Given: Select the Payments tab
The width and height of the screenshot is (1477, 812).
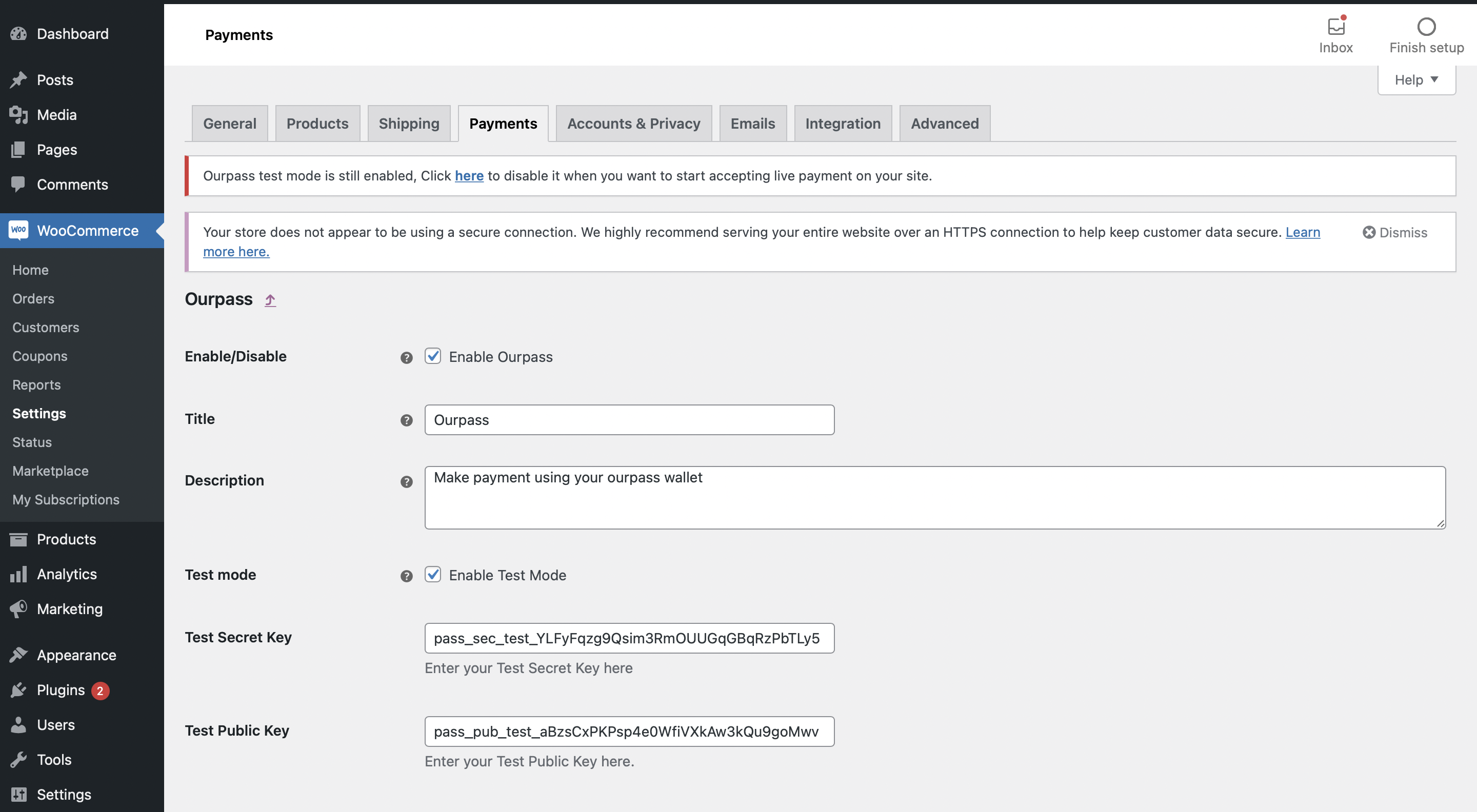Looking at the screenshot, I should coord(504,123).
